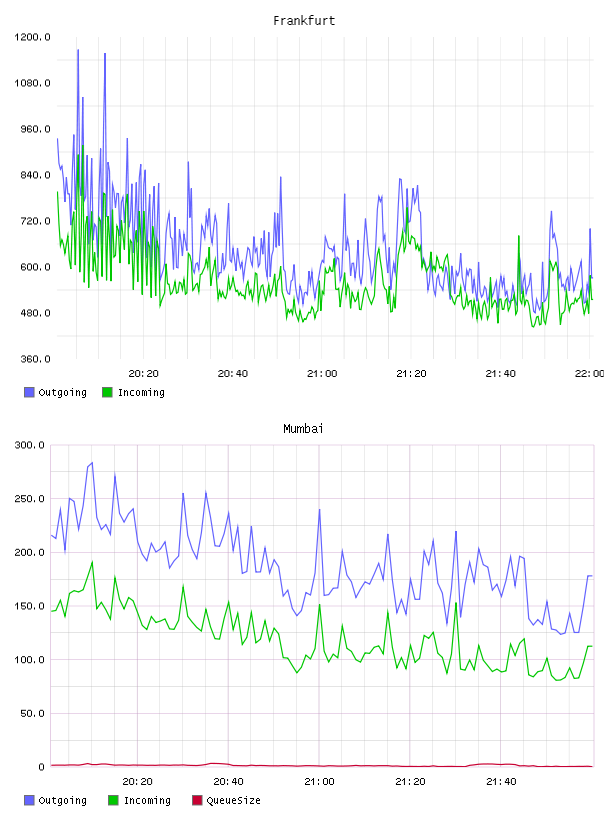This screenshot has height=816, width=608.
Task: Click the Frankfurt Outgoing blue legend swatch
Action: [x=29, y=392]
